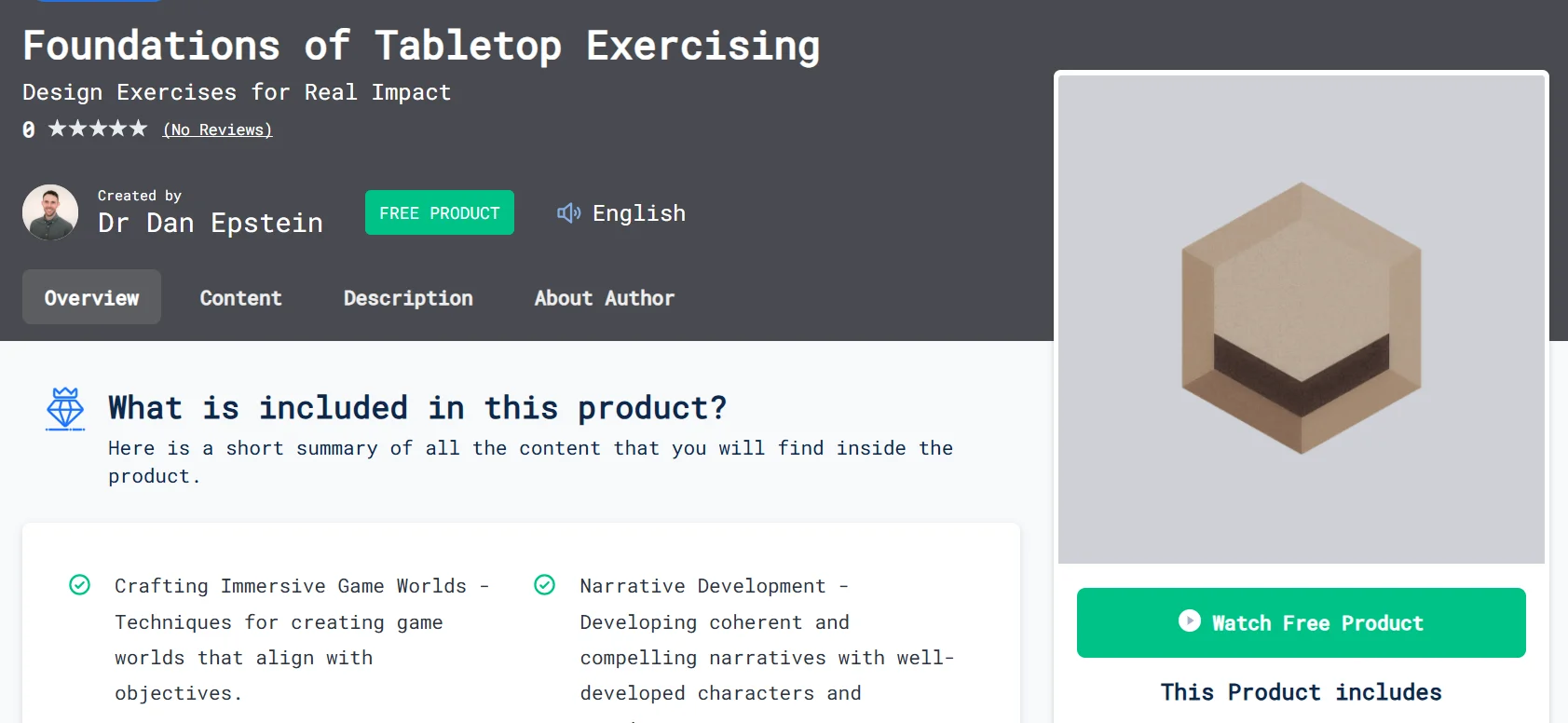Click the Foundations of Tabletop Exercising title
The image size is (1568, 723).
tap(421, 46)
